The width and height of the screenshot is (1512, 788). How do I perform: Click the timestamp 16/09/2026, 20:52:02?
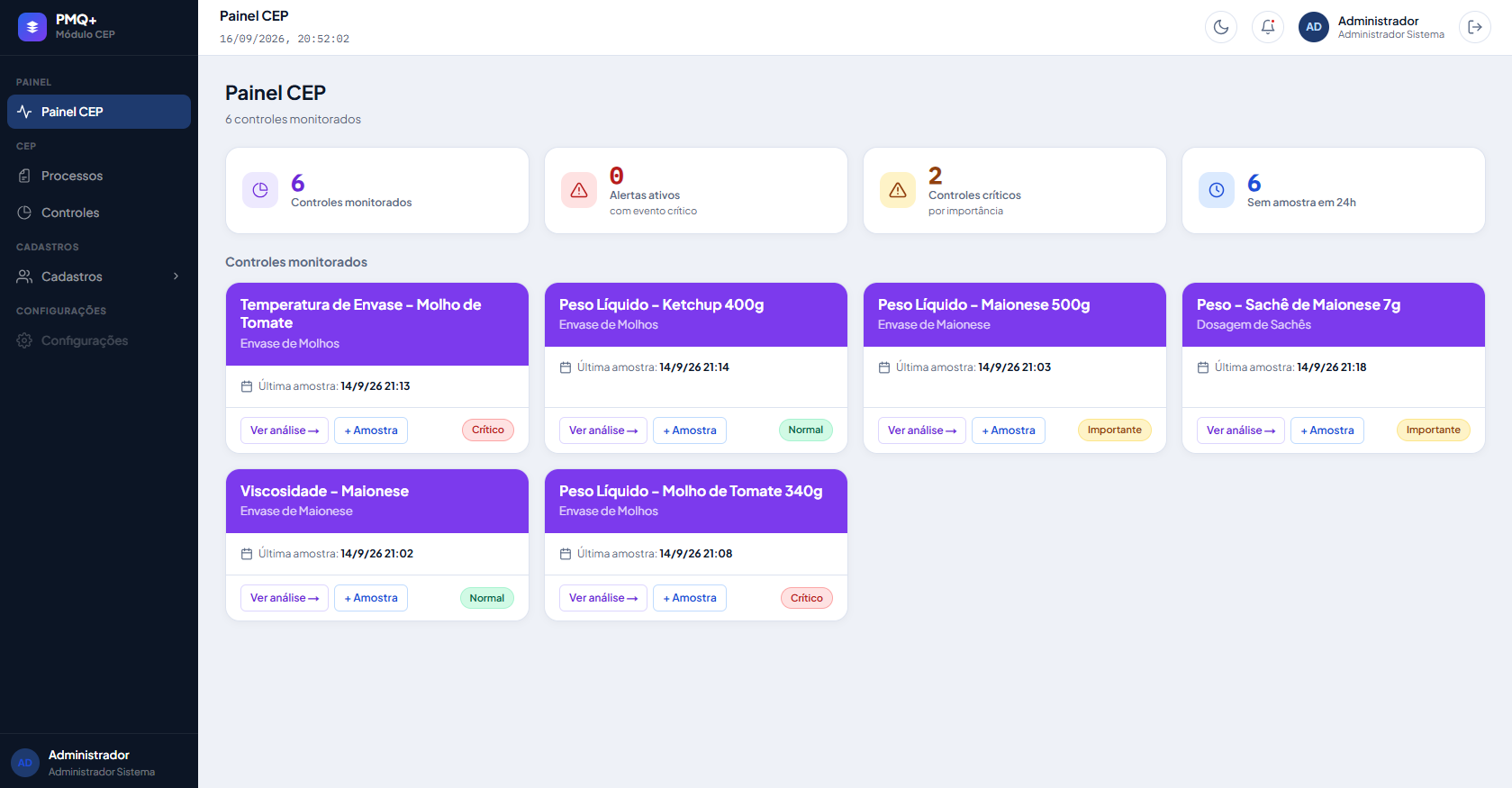[285, 39]
